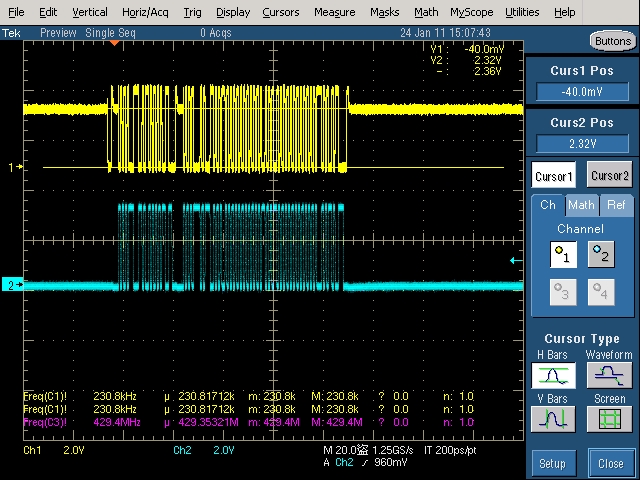Activate Cursor1 button
The width and height of the screenshot is (640, 480).
point(553,175)
